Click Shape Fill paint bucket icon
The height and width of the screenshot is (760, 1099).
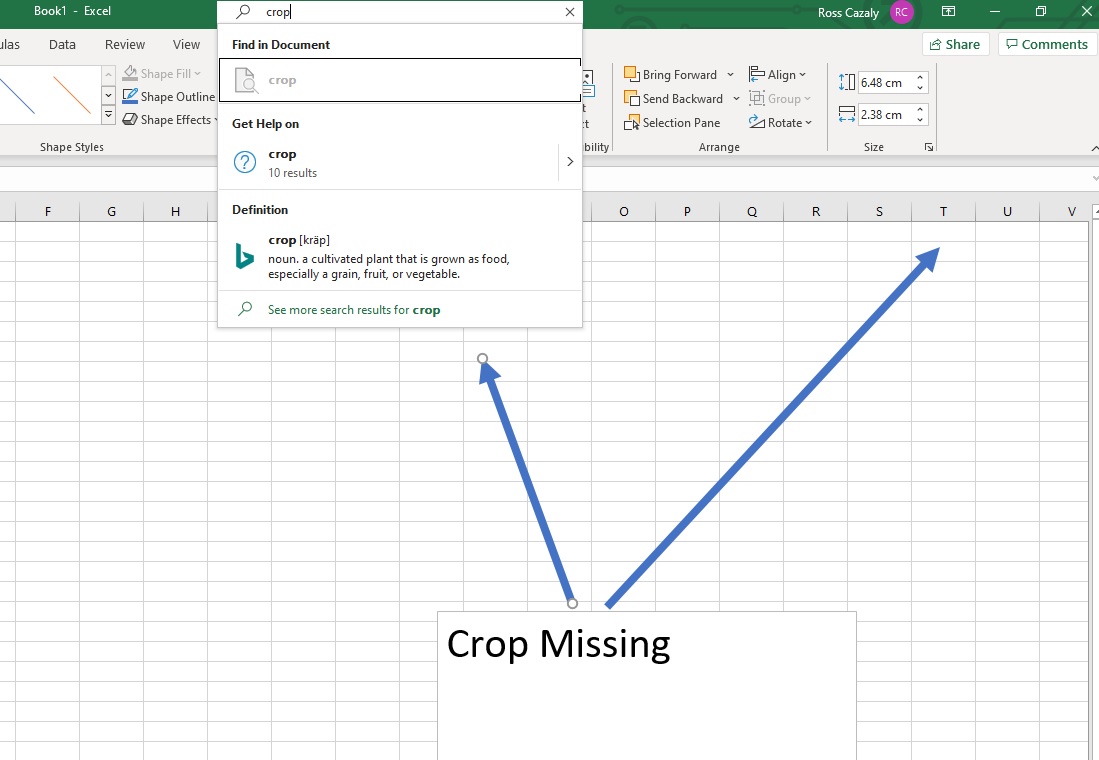pos(130,74)
